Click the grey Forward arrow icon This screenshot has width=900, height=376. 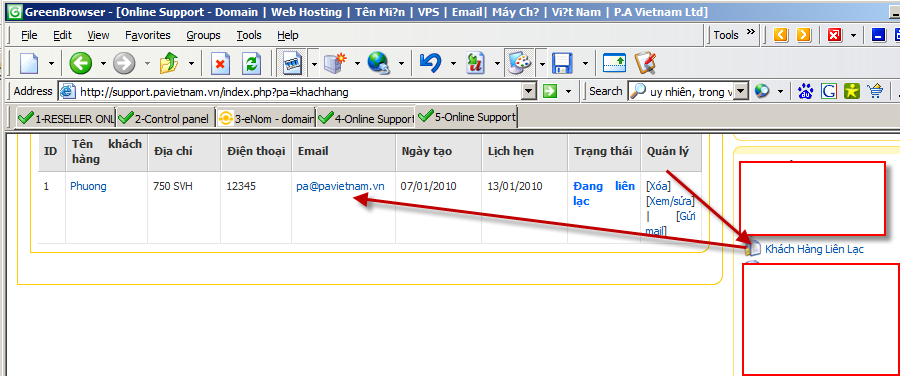123,63
